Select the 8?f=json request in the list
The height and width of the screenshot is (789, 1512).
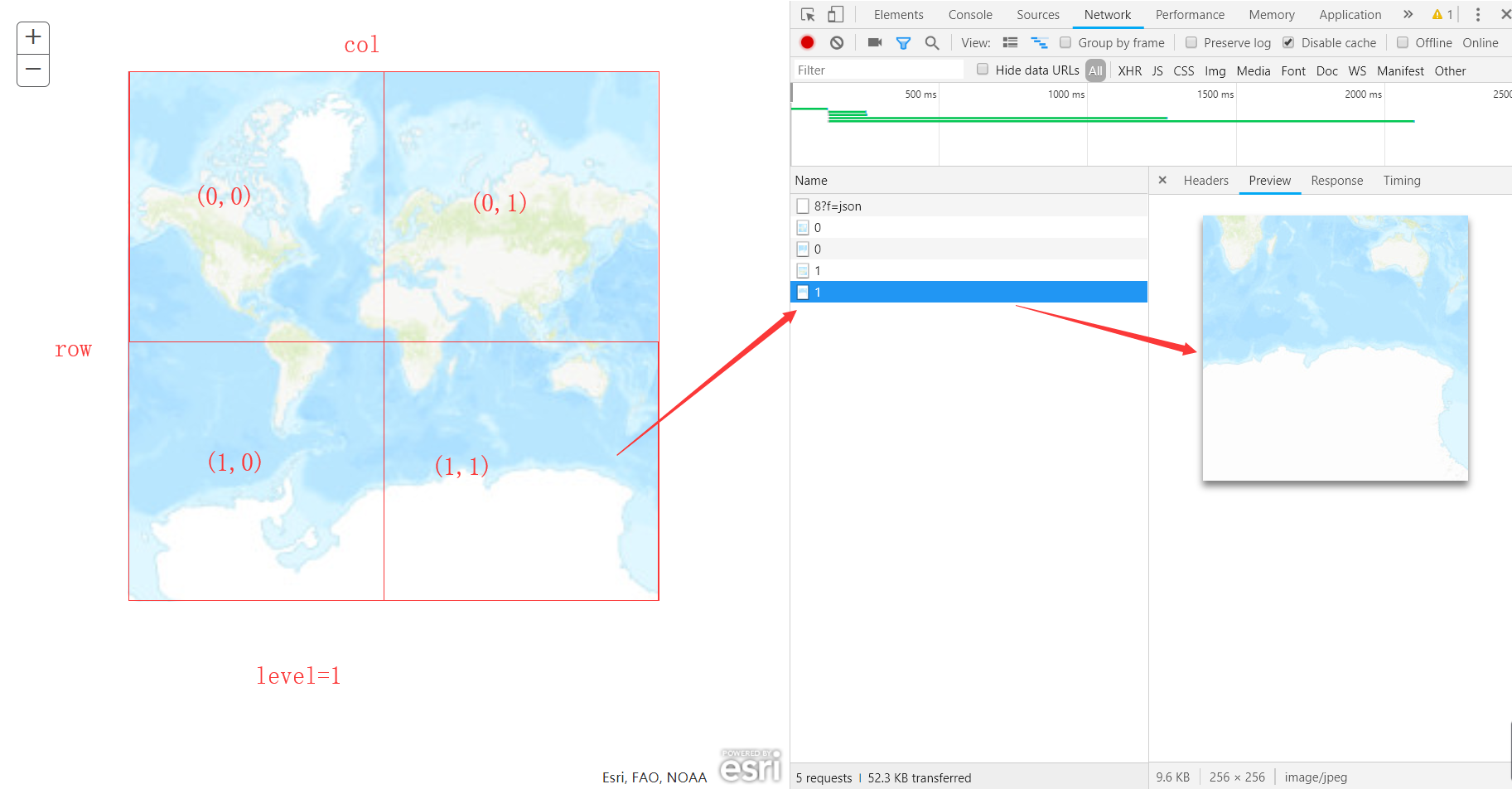click(839, 206)
